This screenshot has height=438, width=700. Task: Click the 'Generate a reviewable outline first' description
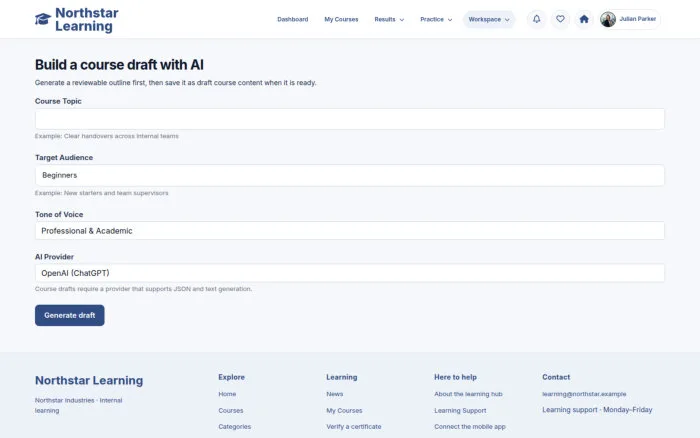(175, 83)
